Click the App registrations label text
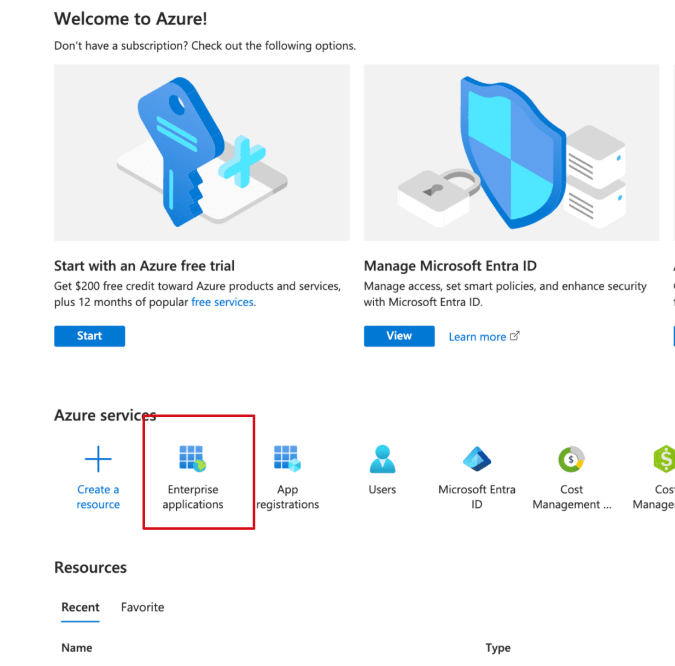 coord(287,497)
